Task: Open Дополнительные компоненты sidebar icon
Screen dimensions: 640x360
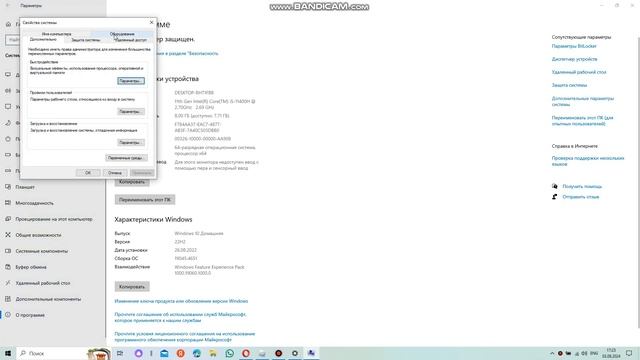Action: 8,299
